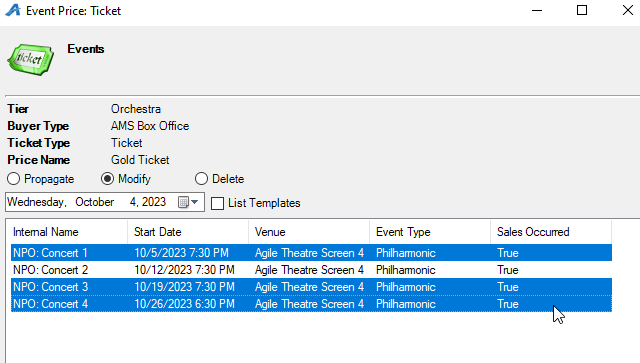The height and width of the screenshot is (363, 640).
Task: Click True value in Concert 2 row
Action: click(508, 270)
